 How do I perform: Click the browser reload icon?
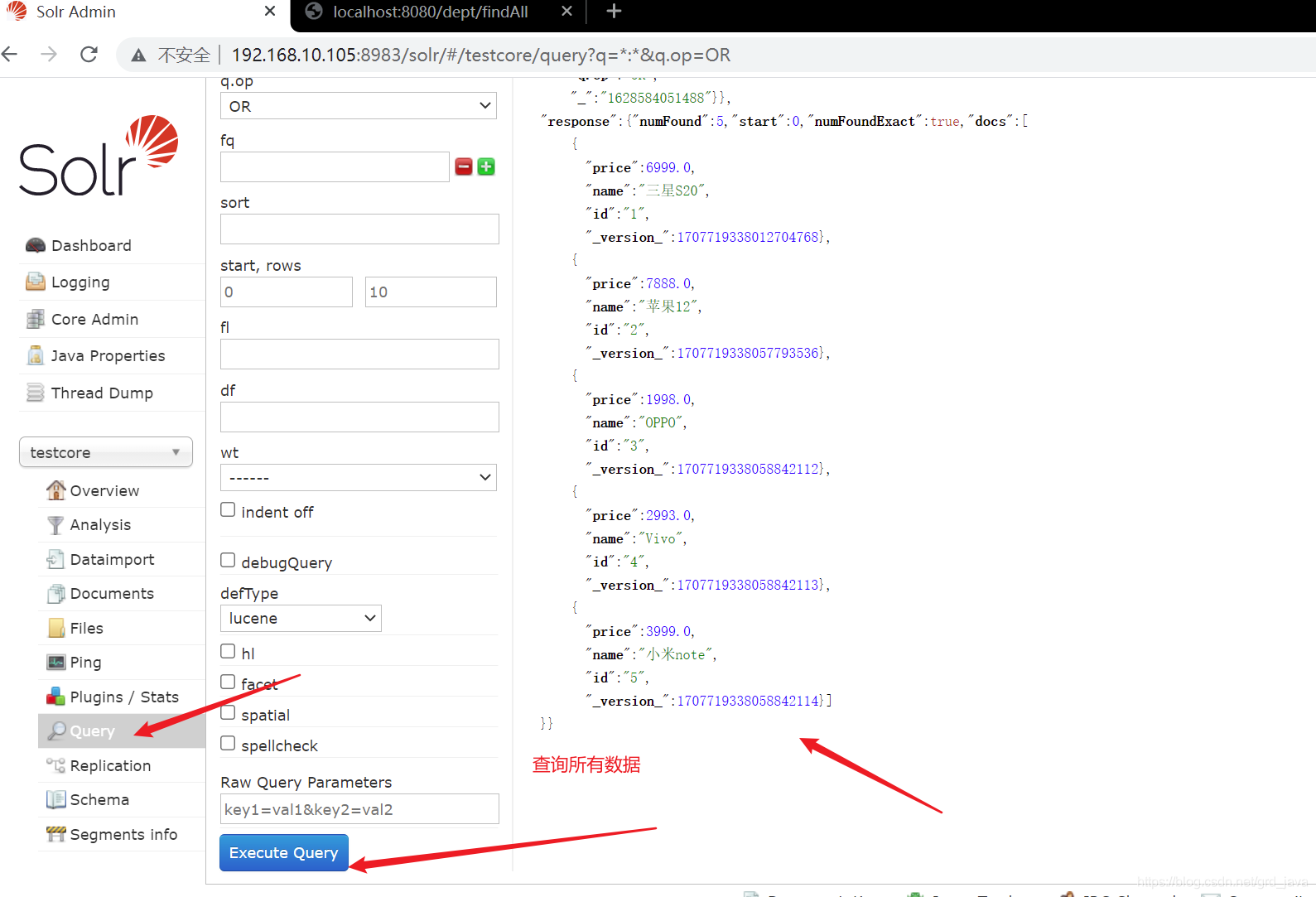click(89, 55)
